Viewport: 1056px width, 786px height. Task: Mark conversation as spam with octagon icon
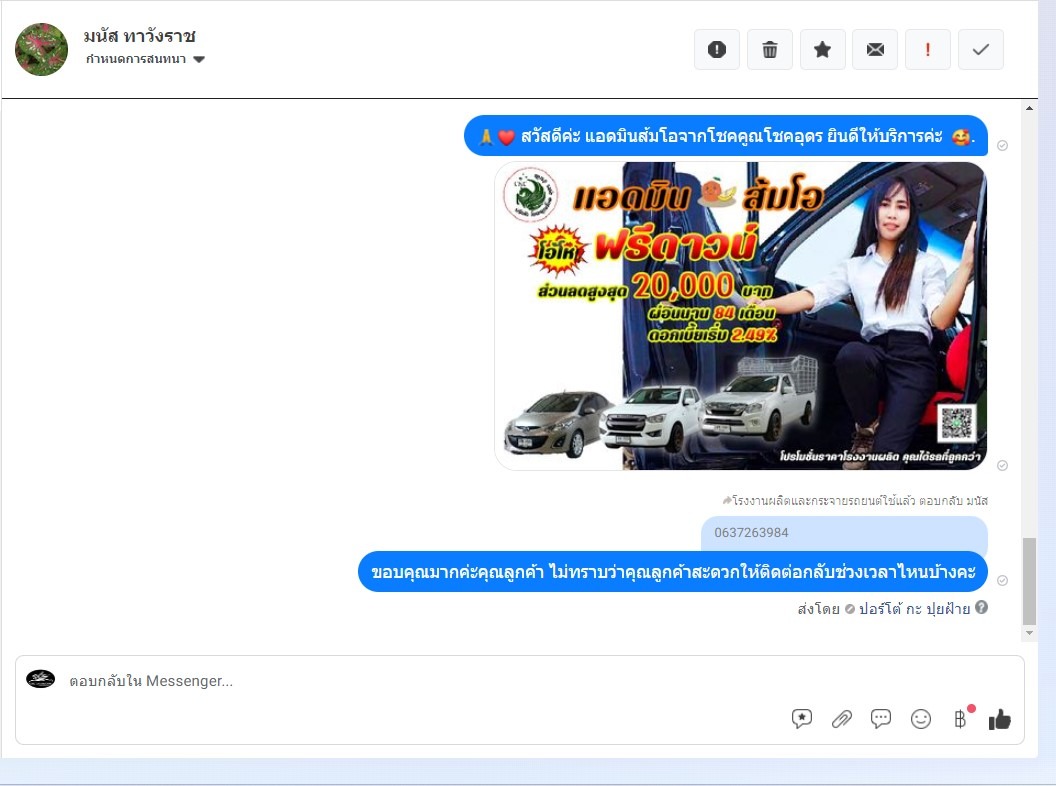(717, 50)
